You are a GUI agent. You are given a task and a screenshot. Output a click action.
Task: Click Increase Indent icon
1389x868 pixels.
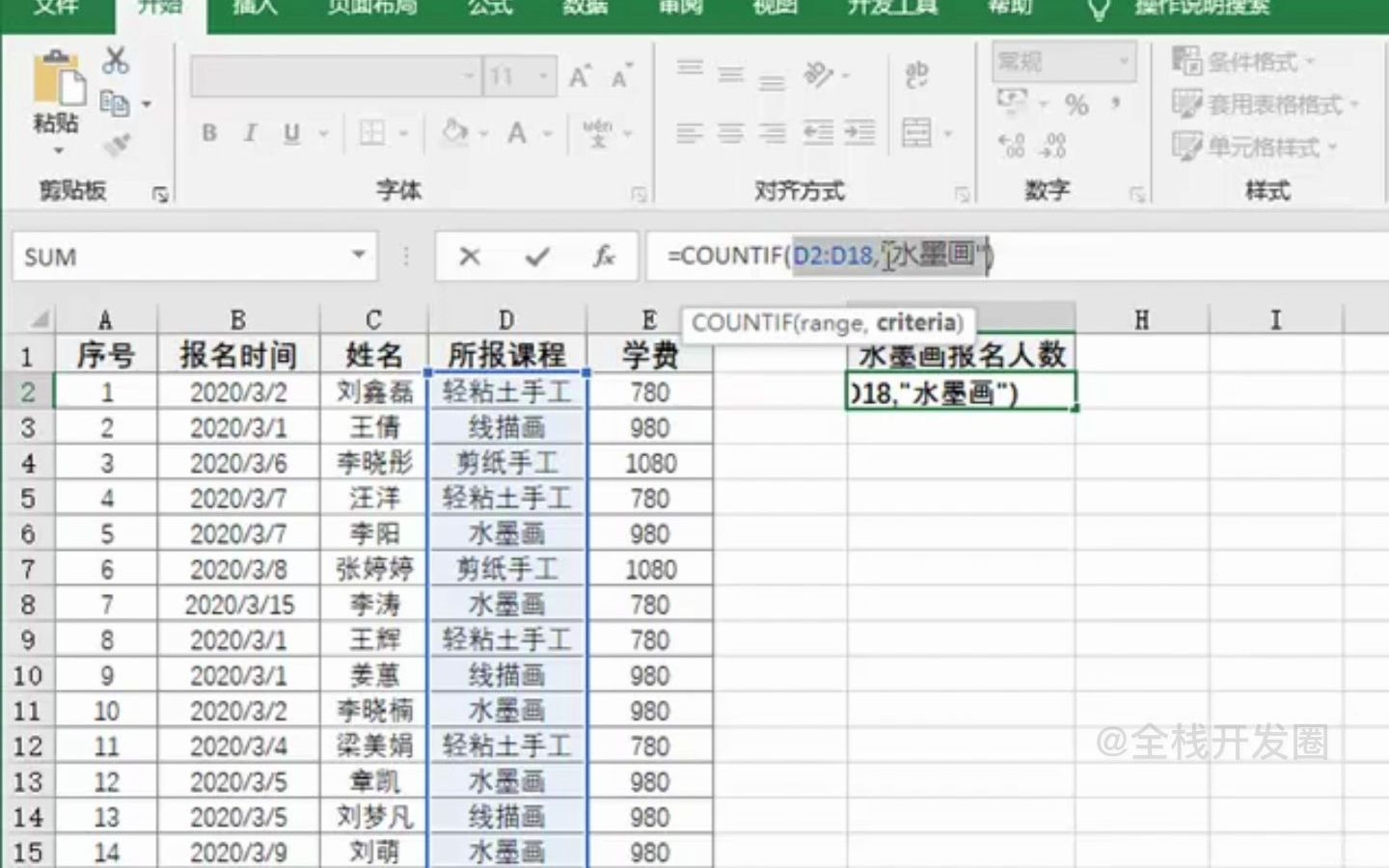pos(859,133)
